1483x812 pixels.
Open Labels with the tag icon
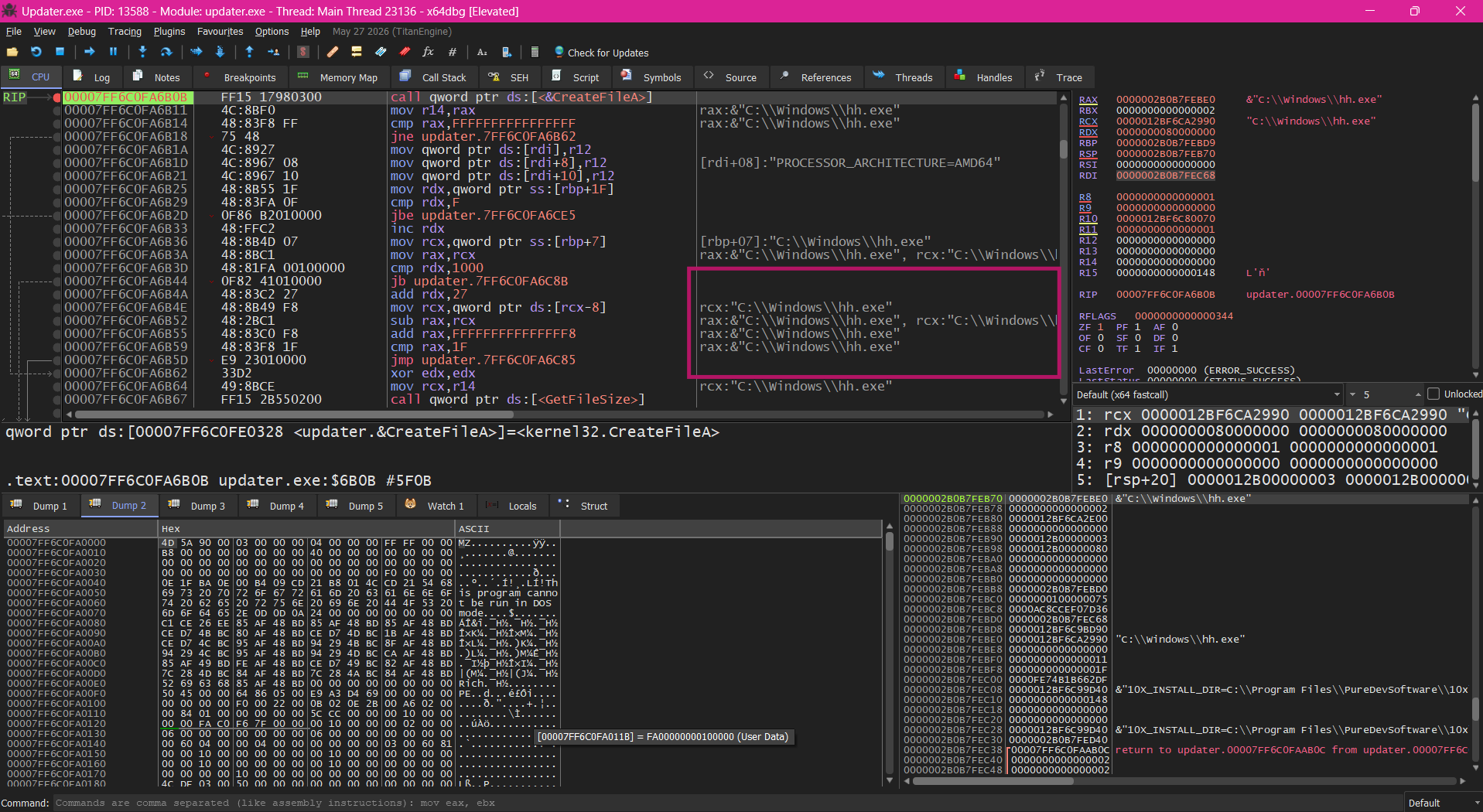pos(381,52)
